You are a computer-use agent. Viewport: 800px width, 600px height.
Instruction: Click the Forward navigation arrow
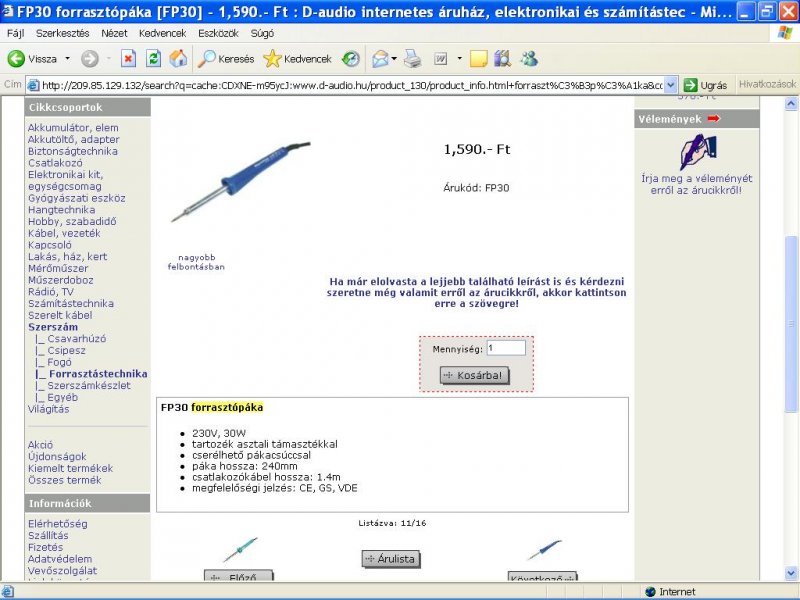(90, 59)
